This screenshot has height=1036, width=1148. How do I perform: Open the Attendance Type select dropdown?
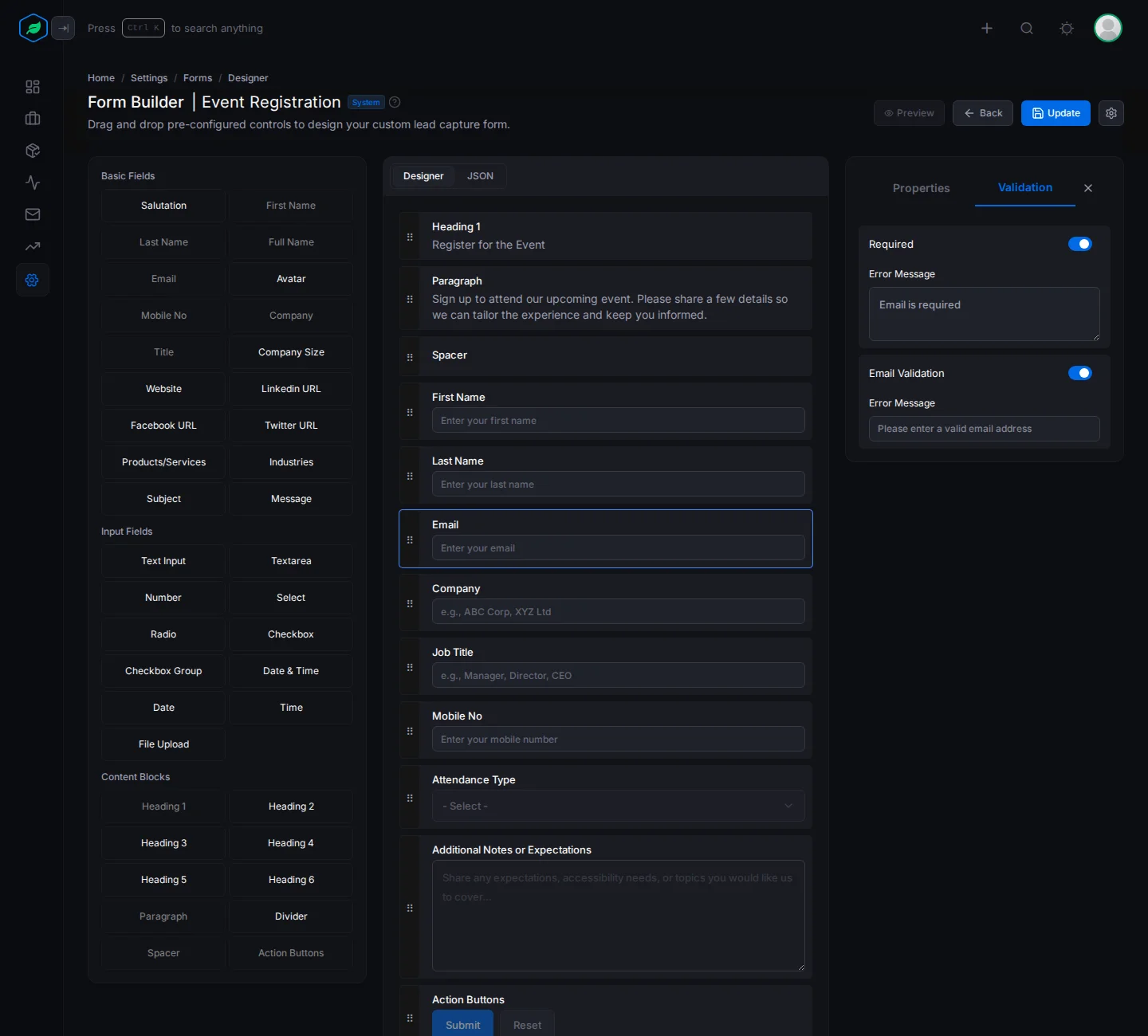click(619, 806)
